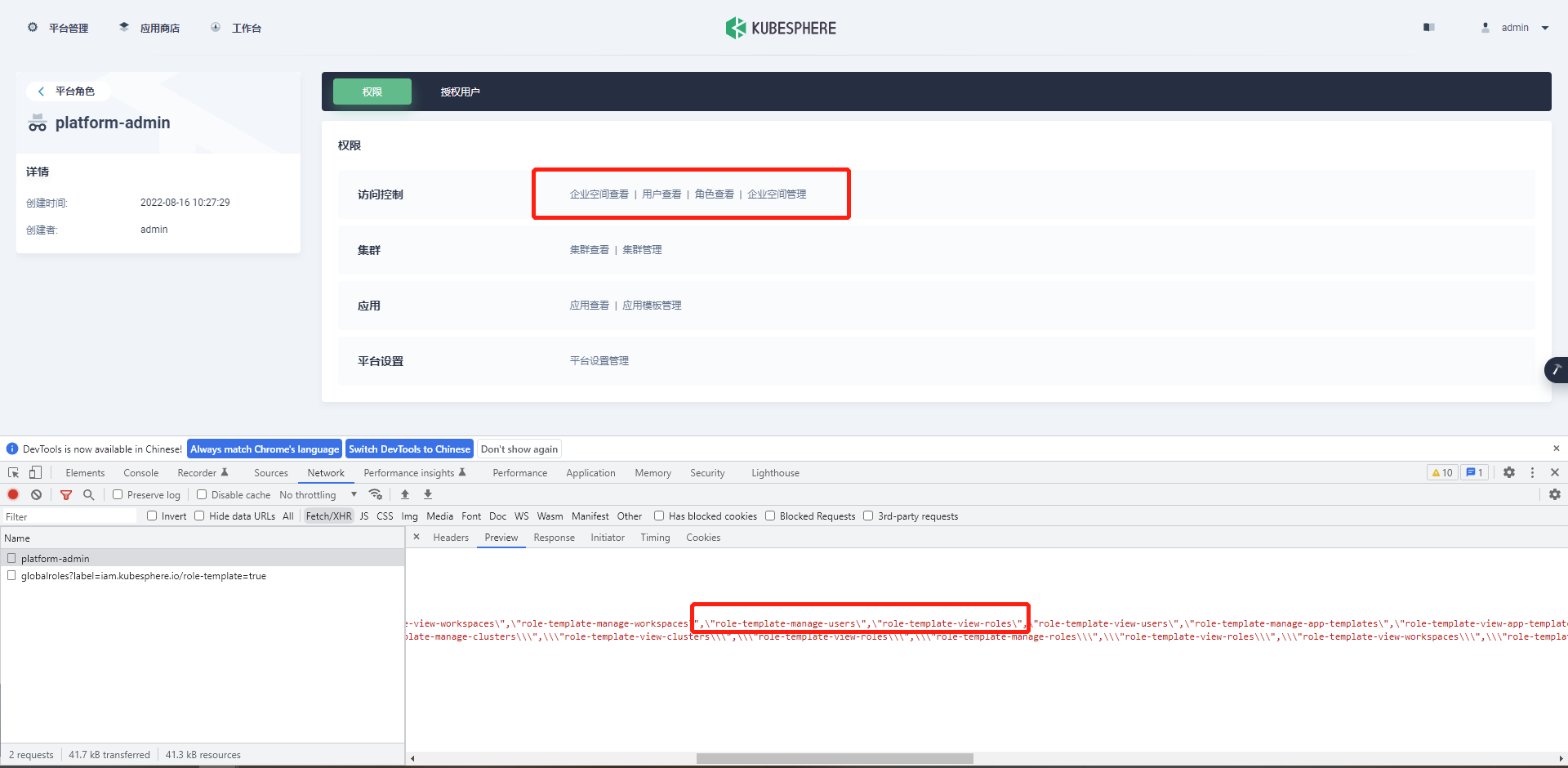Open the DevTools three-dot options menu

tap(1533, 472)
